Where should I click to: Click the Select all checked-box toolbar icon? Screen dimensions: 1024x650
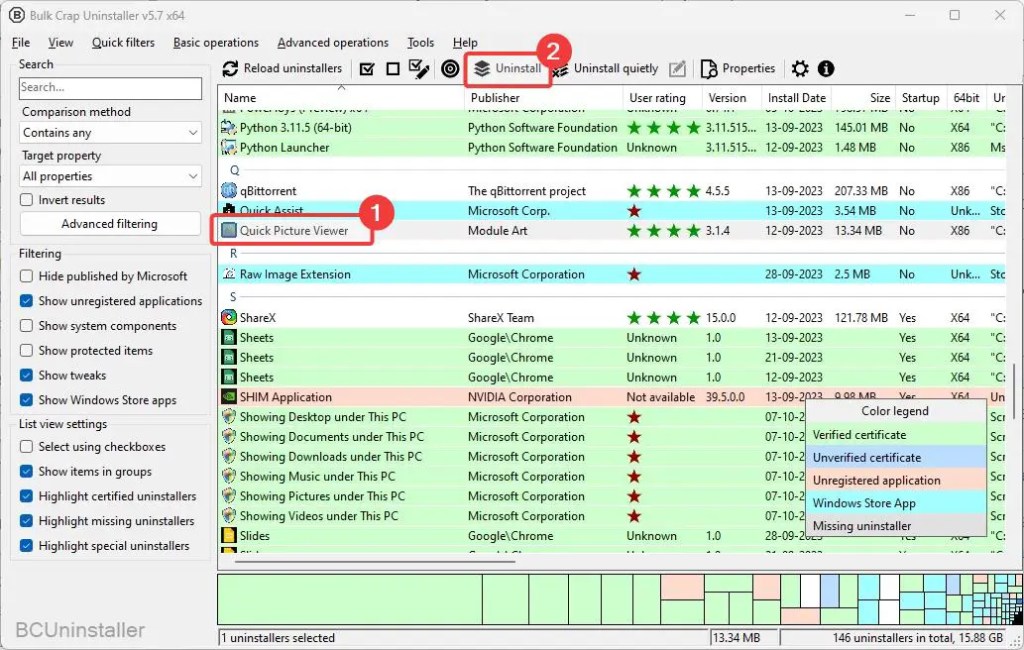[367, 69]
